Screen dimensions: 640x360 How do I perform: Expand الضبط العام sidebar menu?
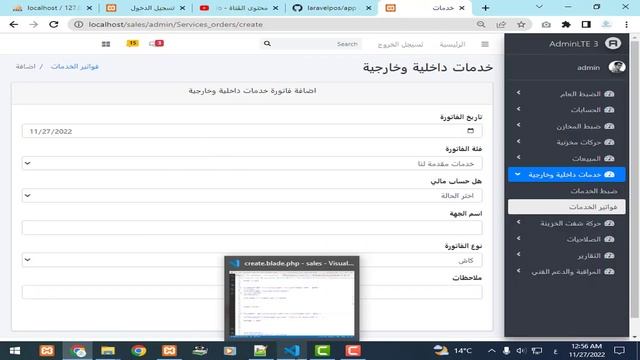coord(567,94)
